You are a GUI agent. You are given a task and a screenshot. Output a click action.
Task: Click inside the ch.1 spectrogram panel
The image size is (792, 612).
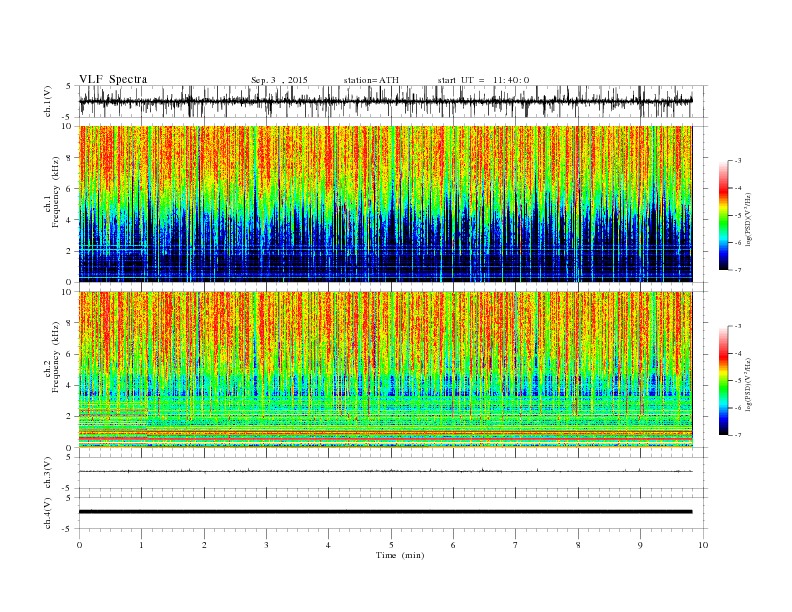pos(385,204)
